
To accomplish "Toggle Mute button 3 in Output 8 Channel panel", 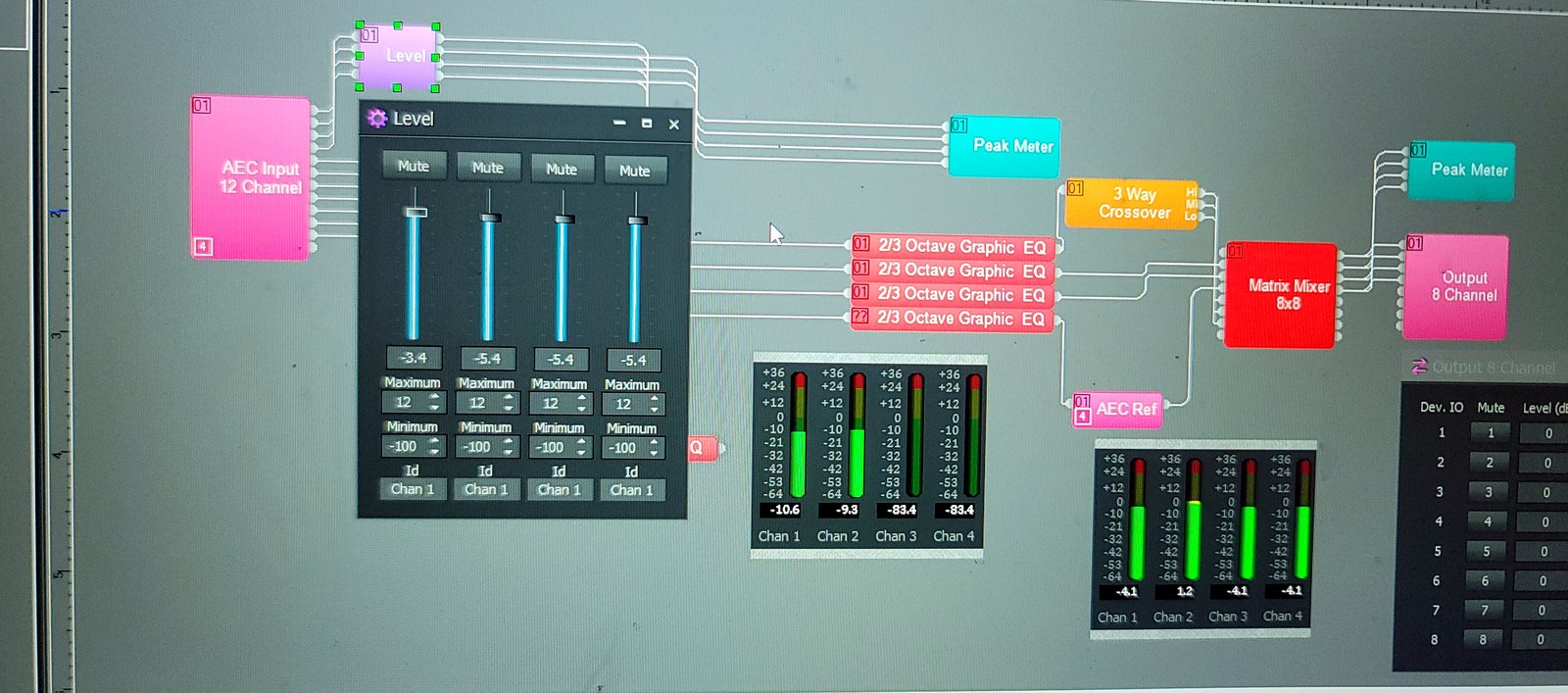I will pyautogui.click(x=1488, y=492).
